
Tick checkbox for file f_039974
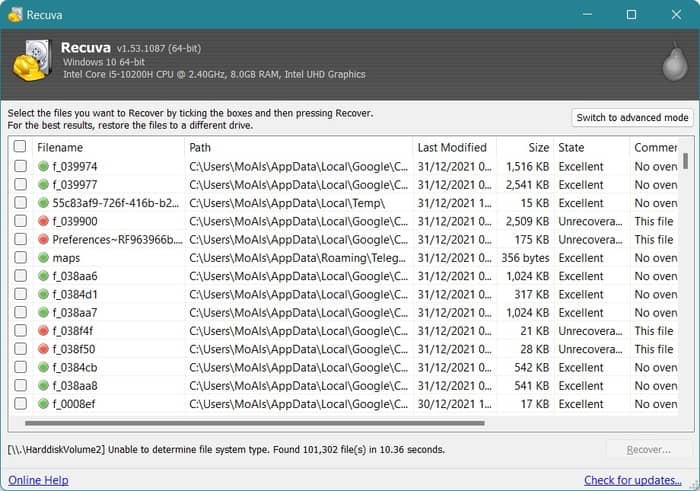(x=20, y=166)
